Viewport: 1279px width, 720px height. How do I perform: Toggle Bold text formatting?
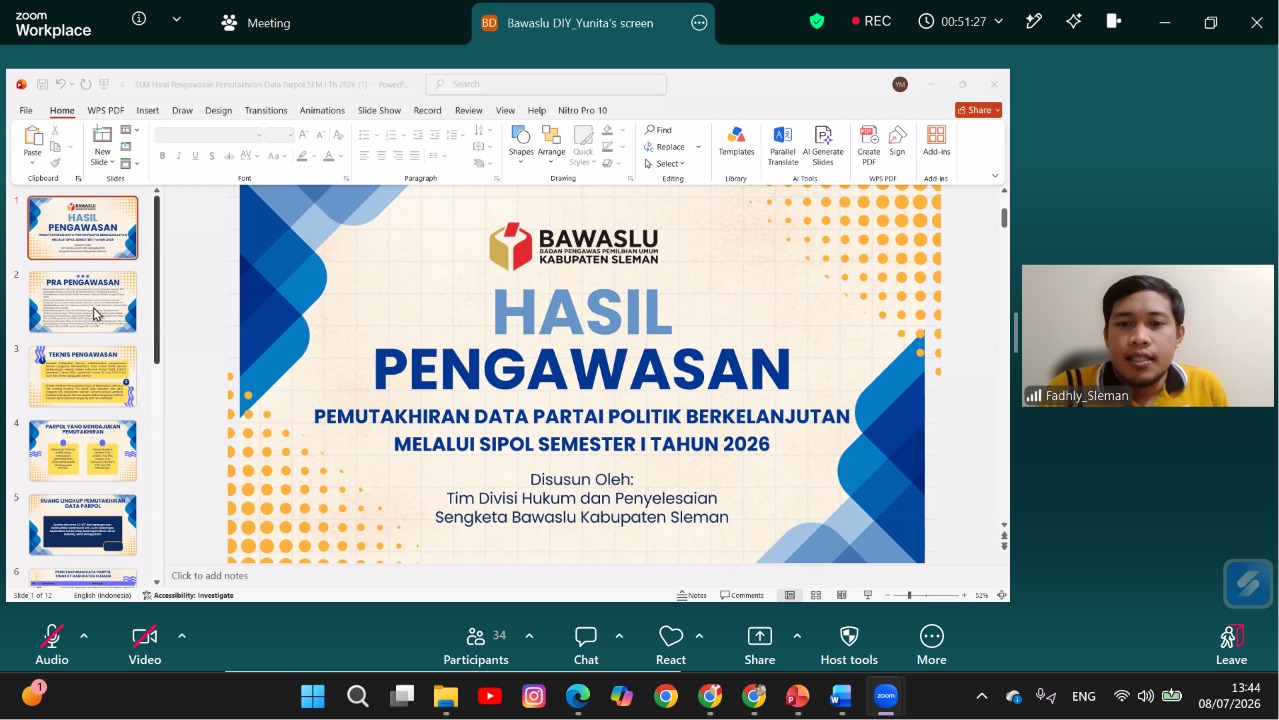(x=162, y=156)
